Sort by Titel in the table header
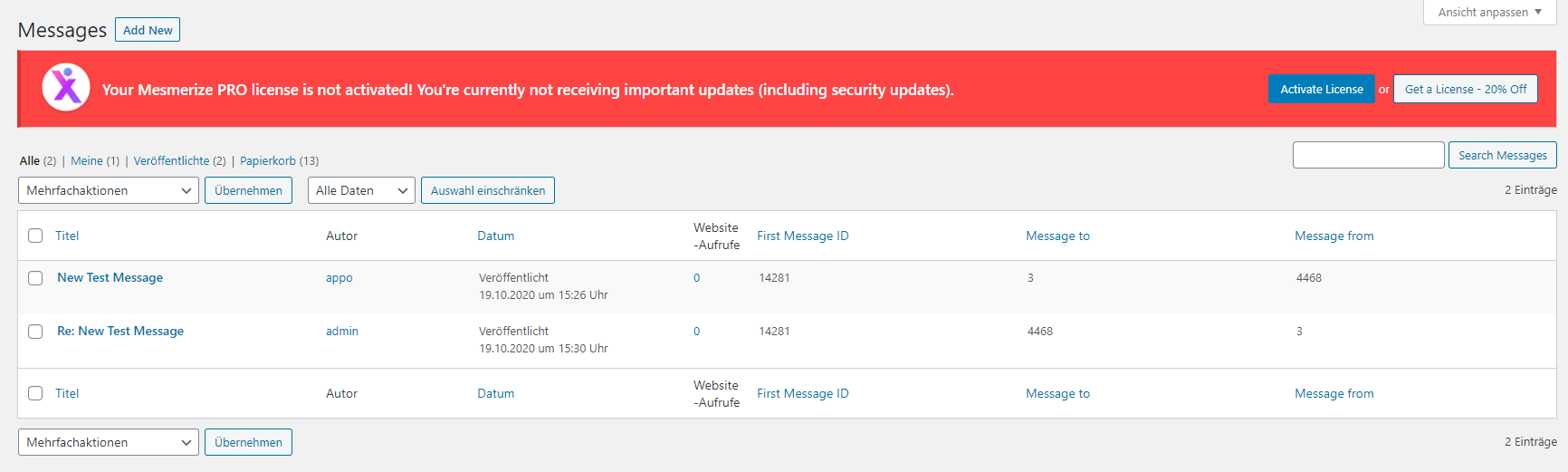Image resolution: width=1568 pixels, height=472 pixels. (x=67, y=236)
